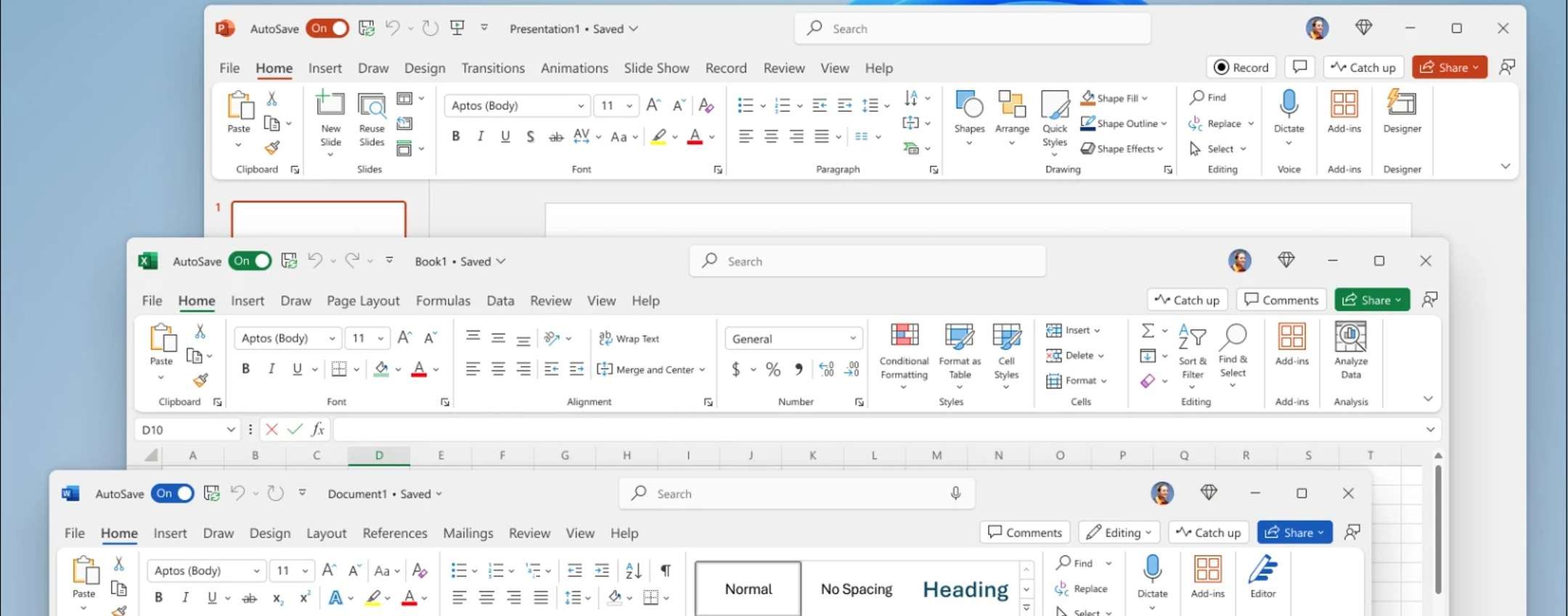
Task: Open Merge and Center dropdown arrow
Action: (x=702, y=370)
